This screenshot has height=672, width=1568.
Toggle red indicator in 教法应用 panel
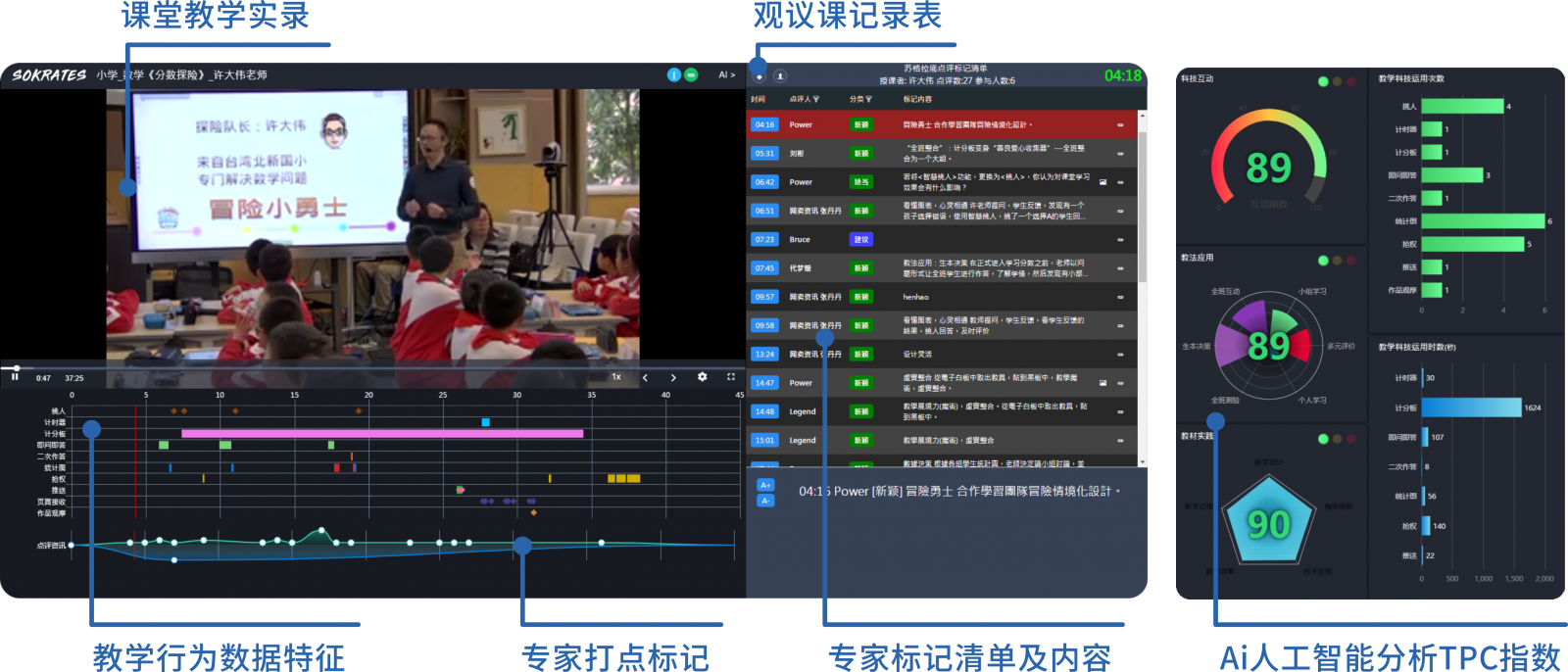click(1350, 261)
